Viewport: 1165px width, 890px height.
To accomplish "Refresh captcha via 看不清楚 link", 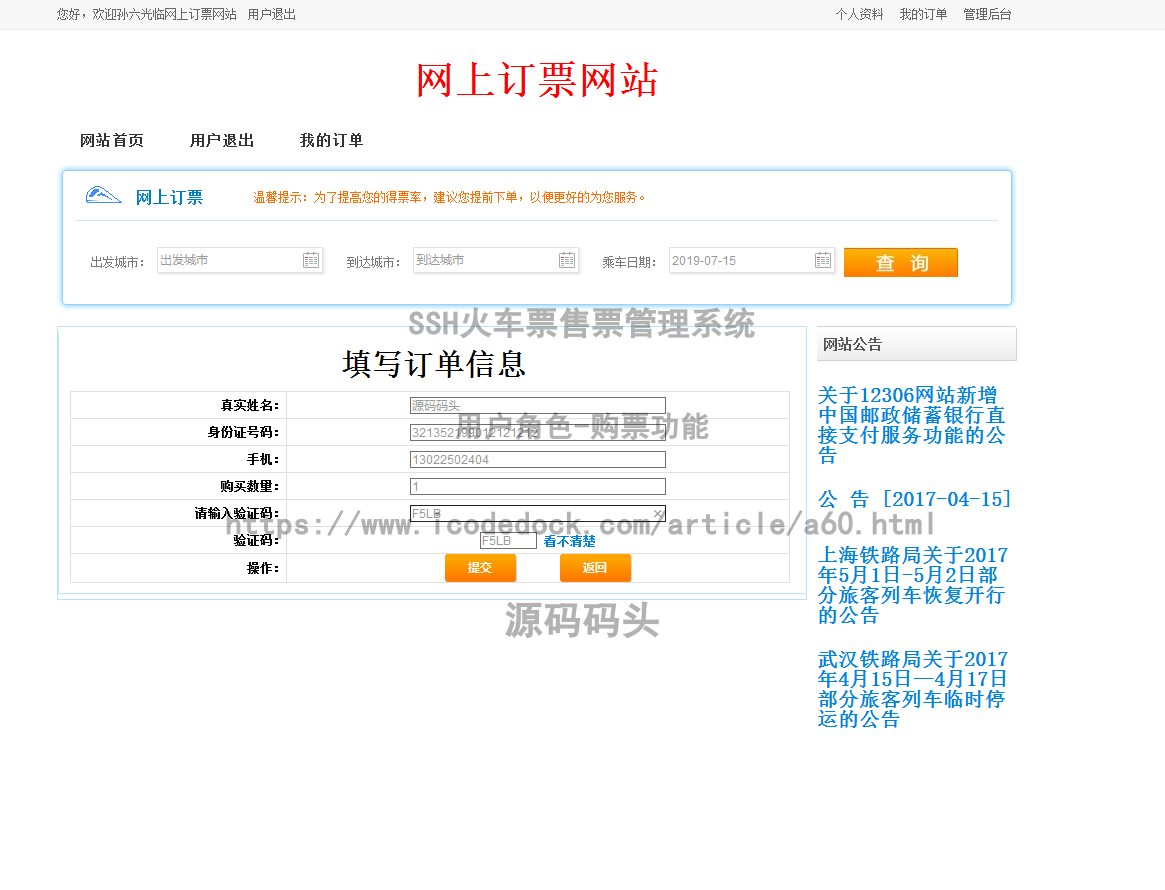I will (569, 541).
